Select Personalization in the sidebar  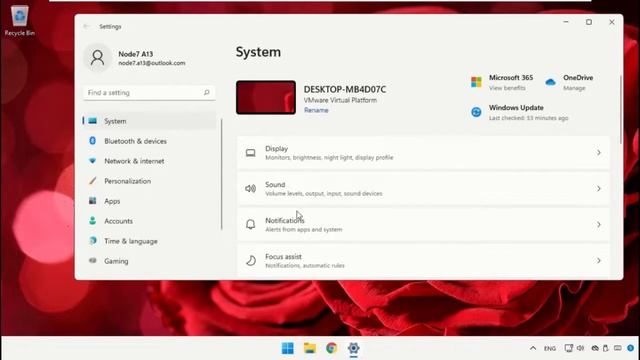pyautogui.click(x=149, y=181)
